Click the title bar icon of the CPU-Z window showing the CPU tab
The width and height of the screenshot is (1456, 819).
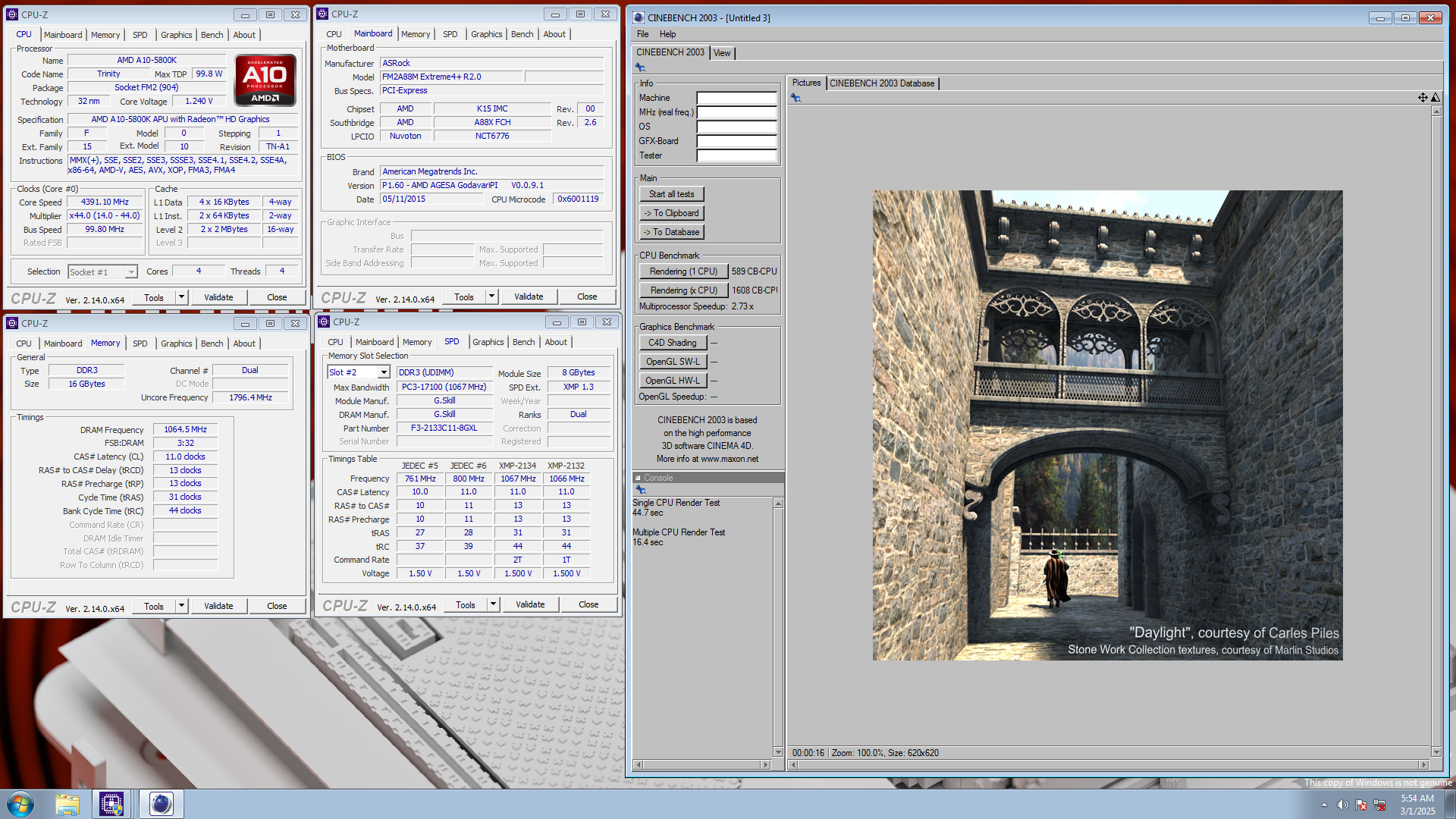[x=12, y=14]
